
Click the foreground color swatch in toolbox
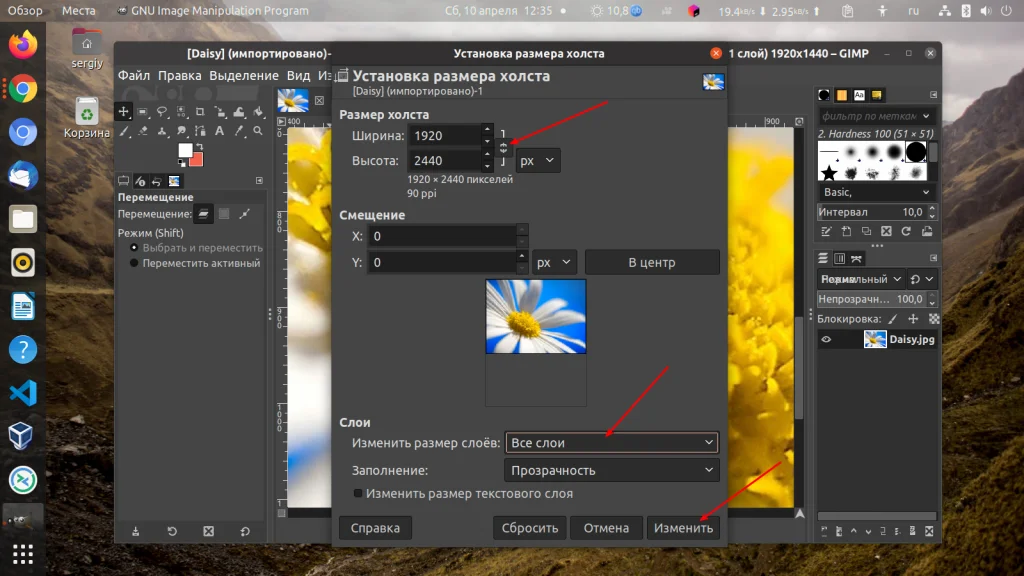(185, 150)
